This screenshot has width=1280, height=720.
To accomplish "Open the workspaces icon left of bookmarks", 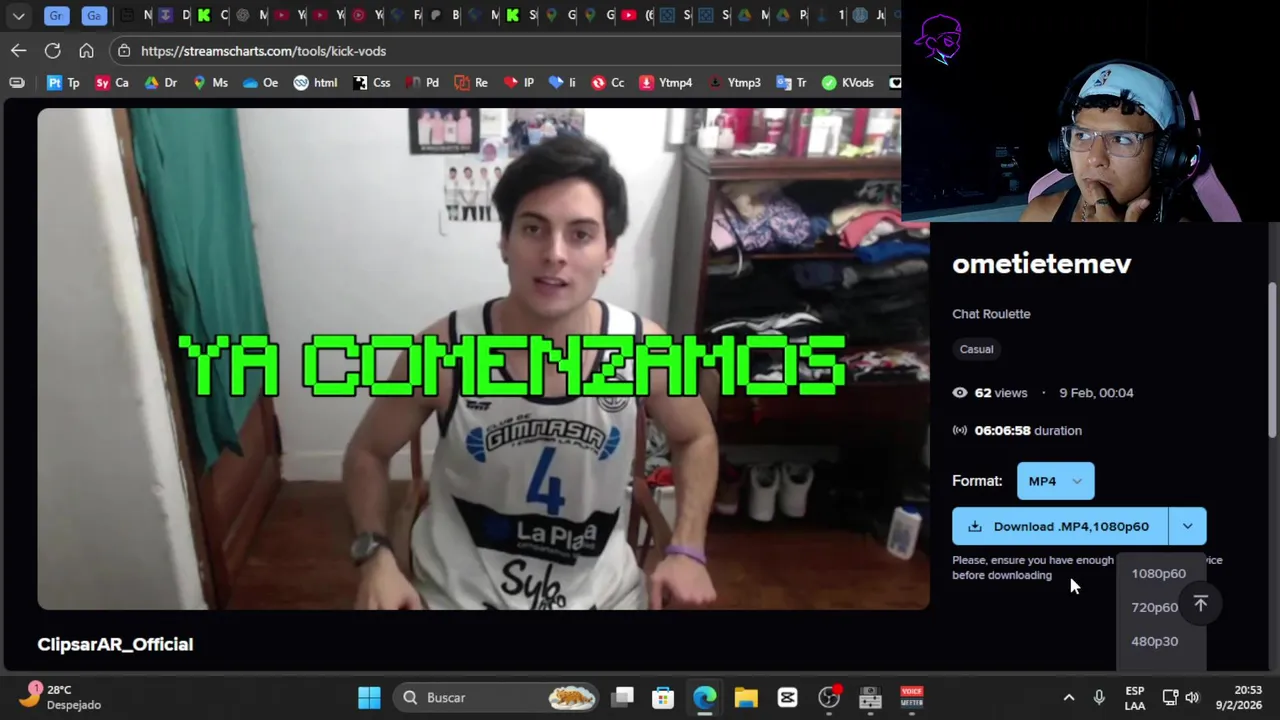I will [17, 83].
